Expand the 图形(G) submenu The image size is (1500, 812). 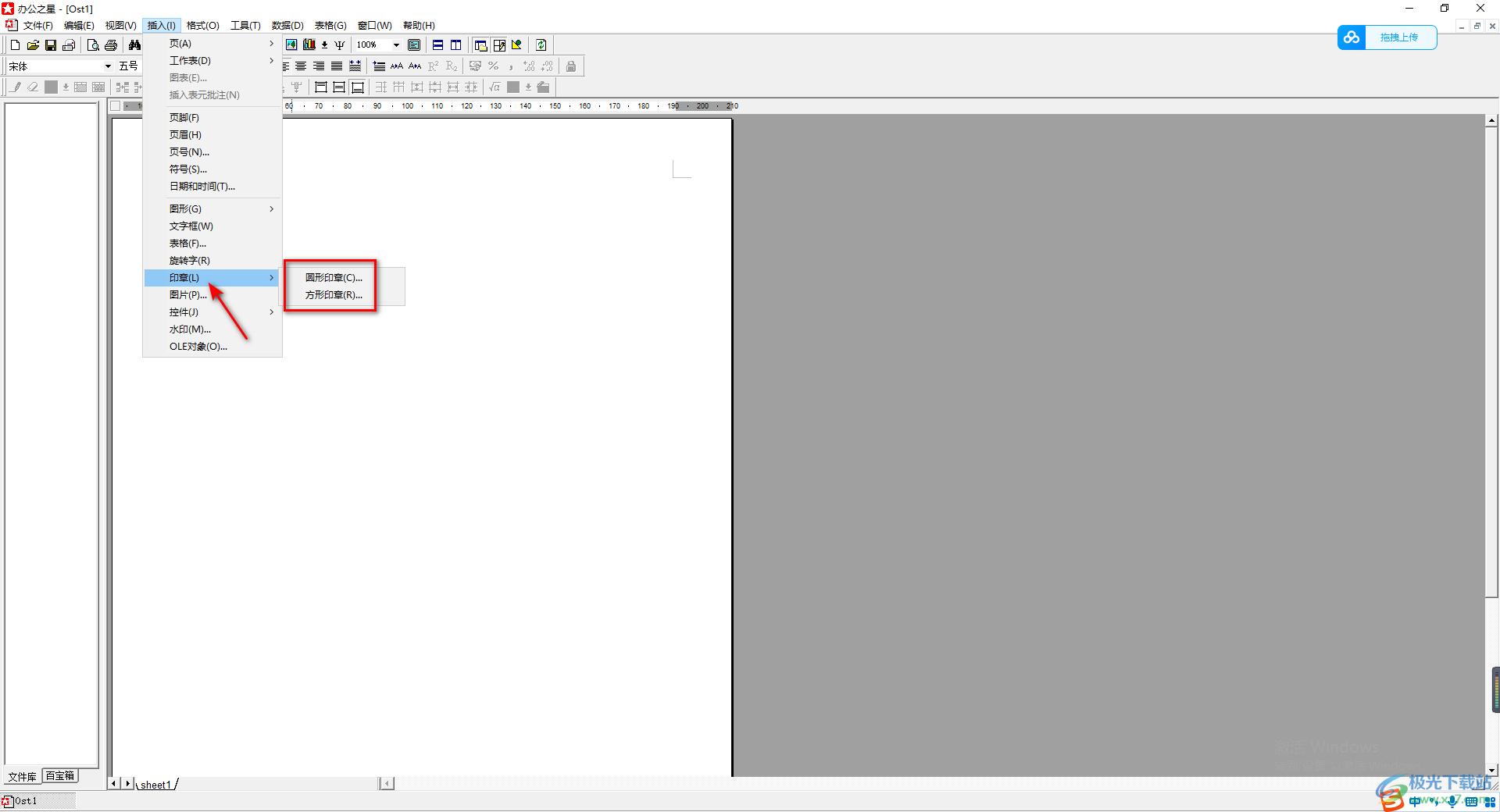(x=212, y=209)
